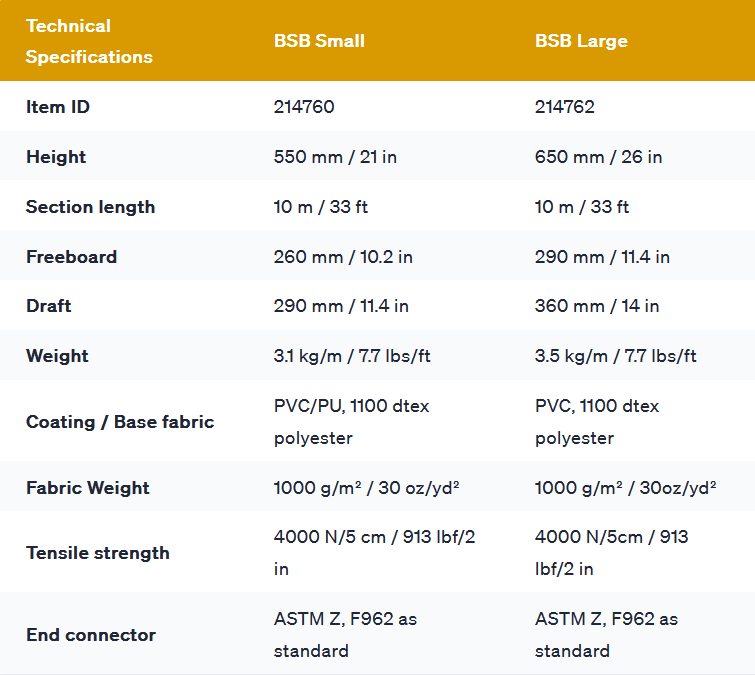Select the Draft row label
Image resolution: width=755 pixels, height=675 pixels.
(x=48, y=306)
